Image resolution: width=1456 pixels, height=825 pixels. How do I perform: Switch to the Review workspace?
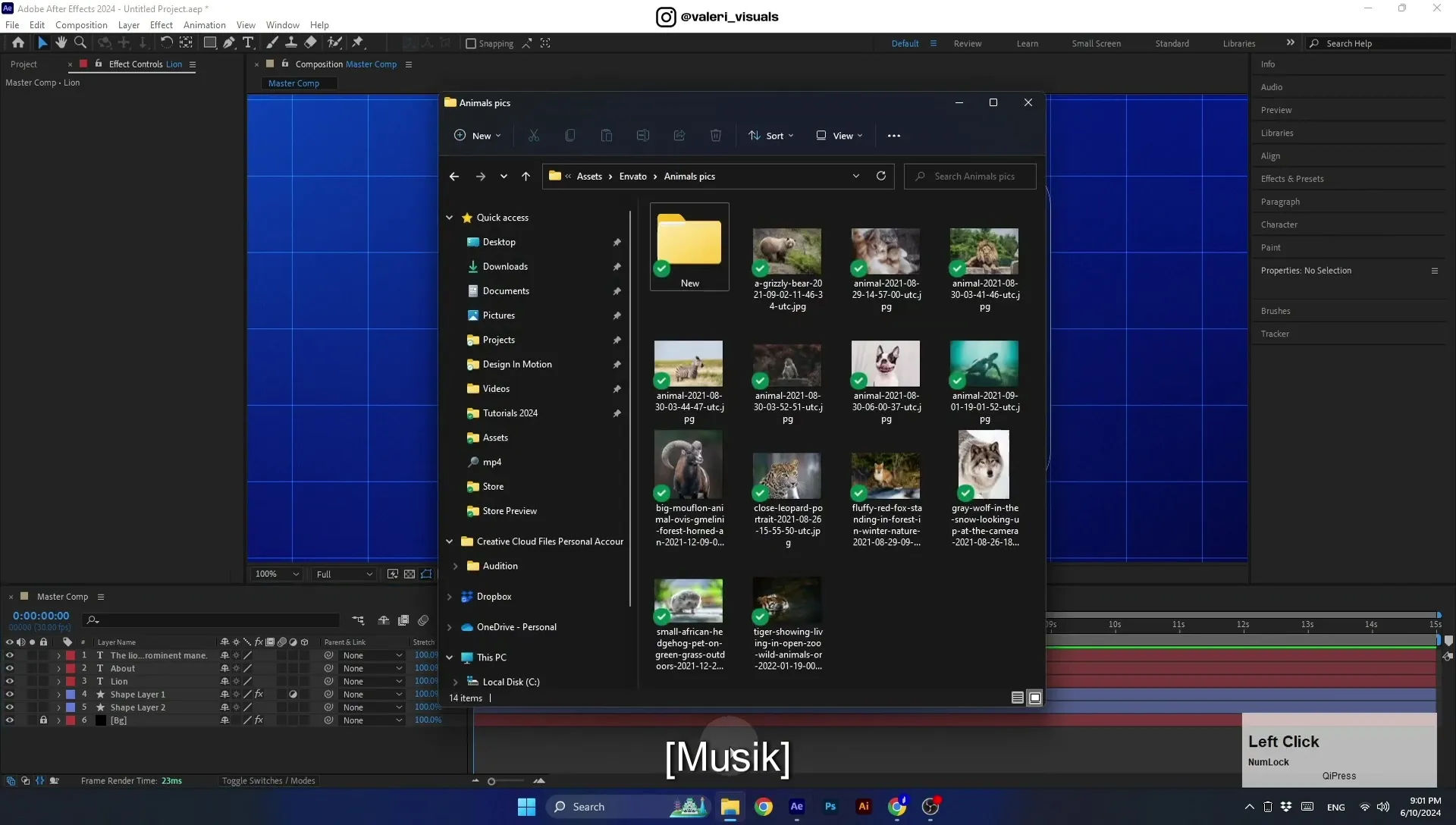967,44
